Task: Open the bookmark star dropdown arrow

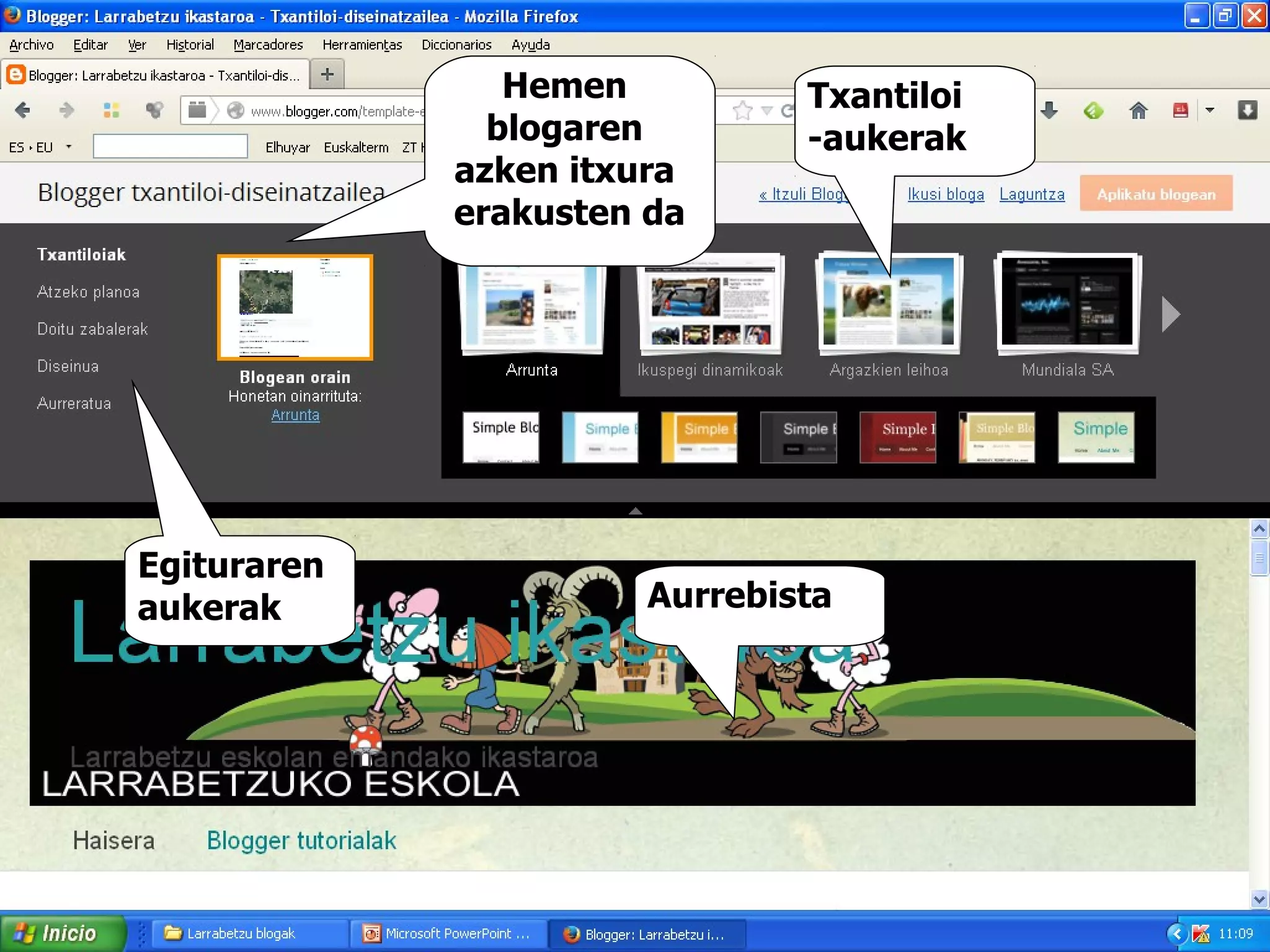Action: (767, 111)
